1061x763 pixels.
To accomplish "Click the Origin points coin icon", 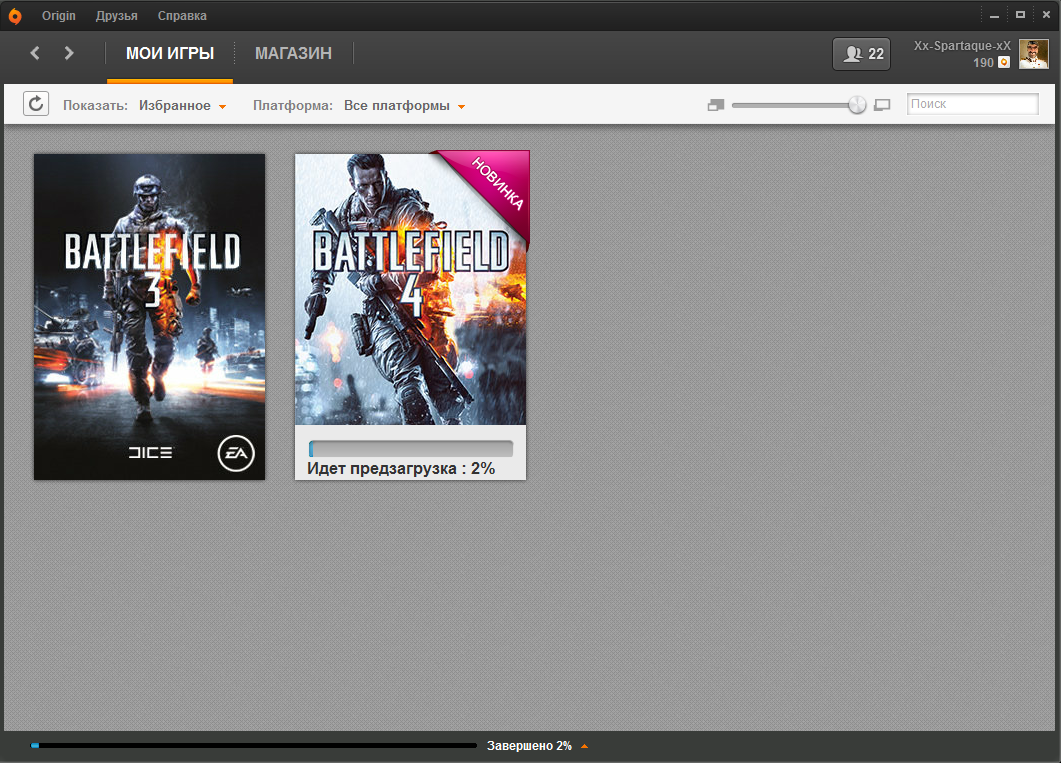I will 1004,63.
